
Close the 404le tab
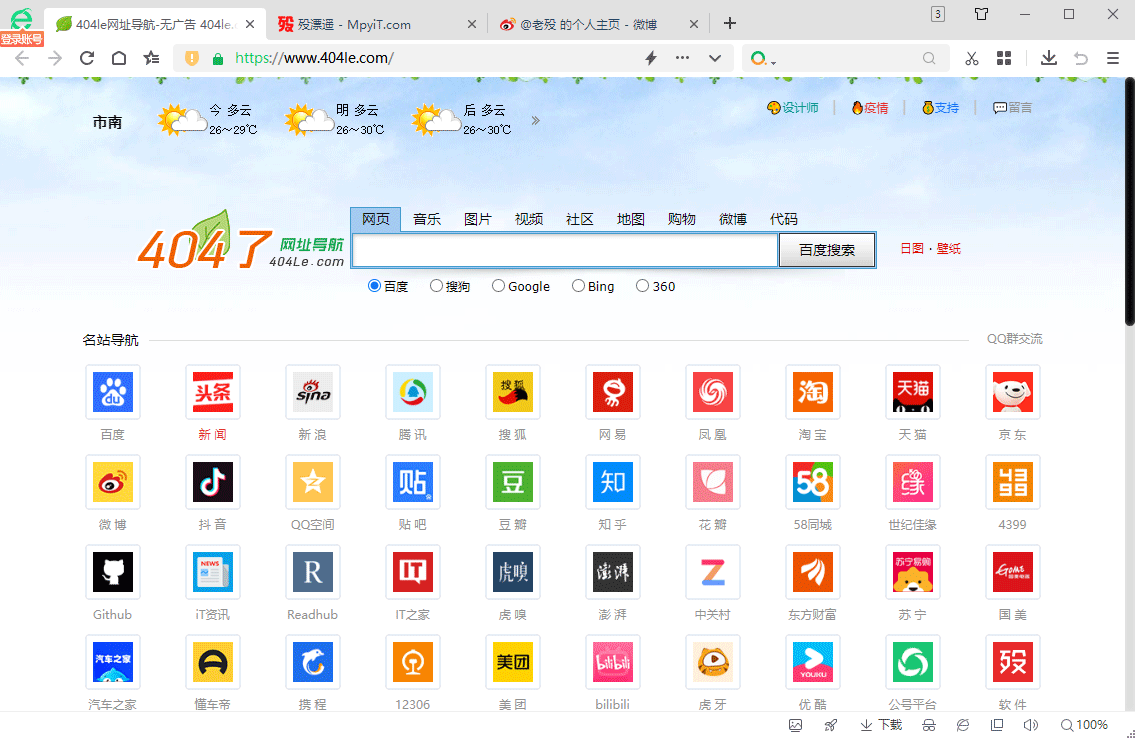click(x=250, y=24)
